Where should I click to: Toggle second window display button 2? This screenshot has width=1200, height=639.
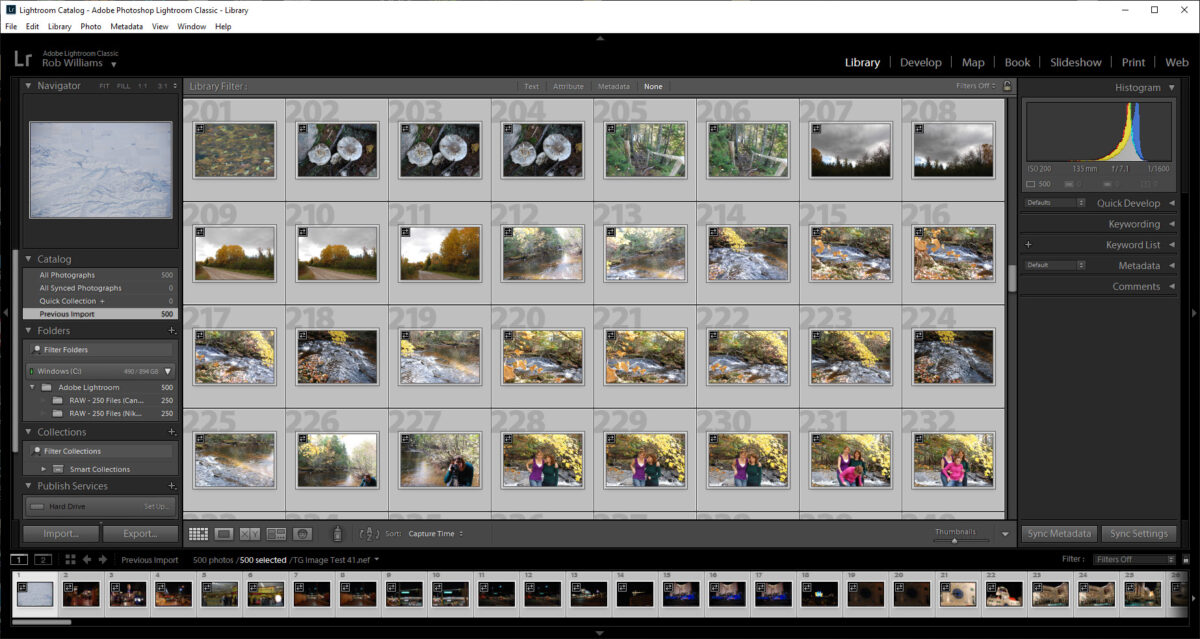pos(43,560)
